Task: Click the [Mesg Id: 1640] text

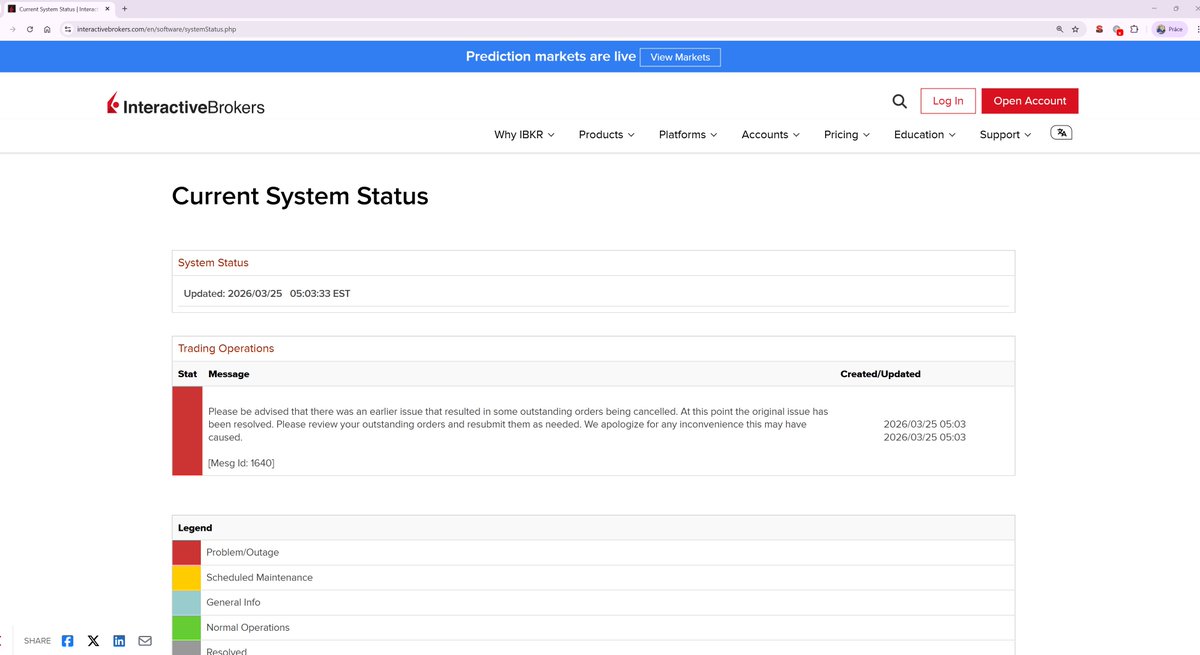Action: (241, 463)
